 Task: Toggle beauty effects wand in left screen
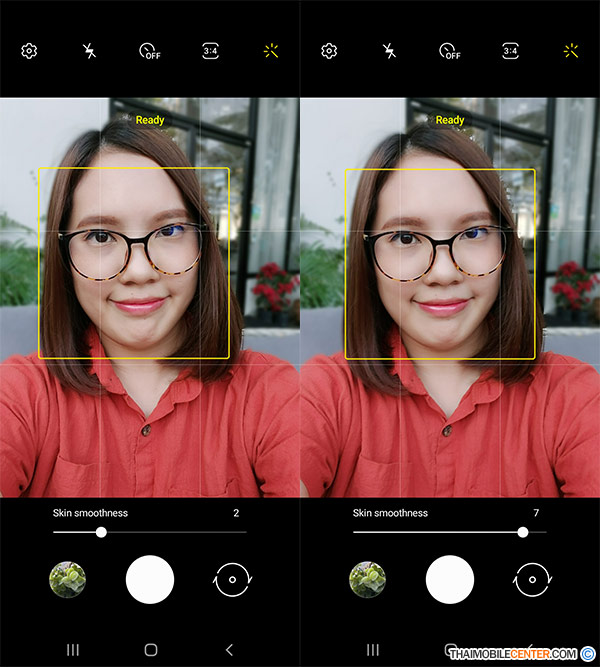(271, 51)
